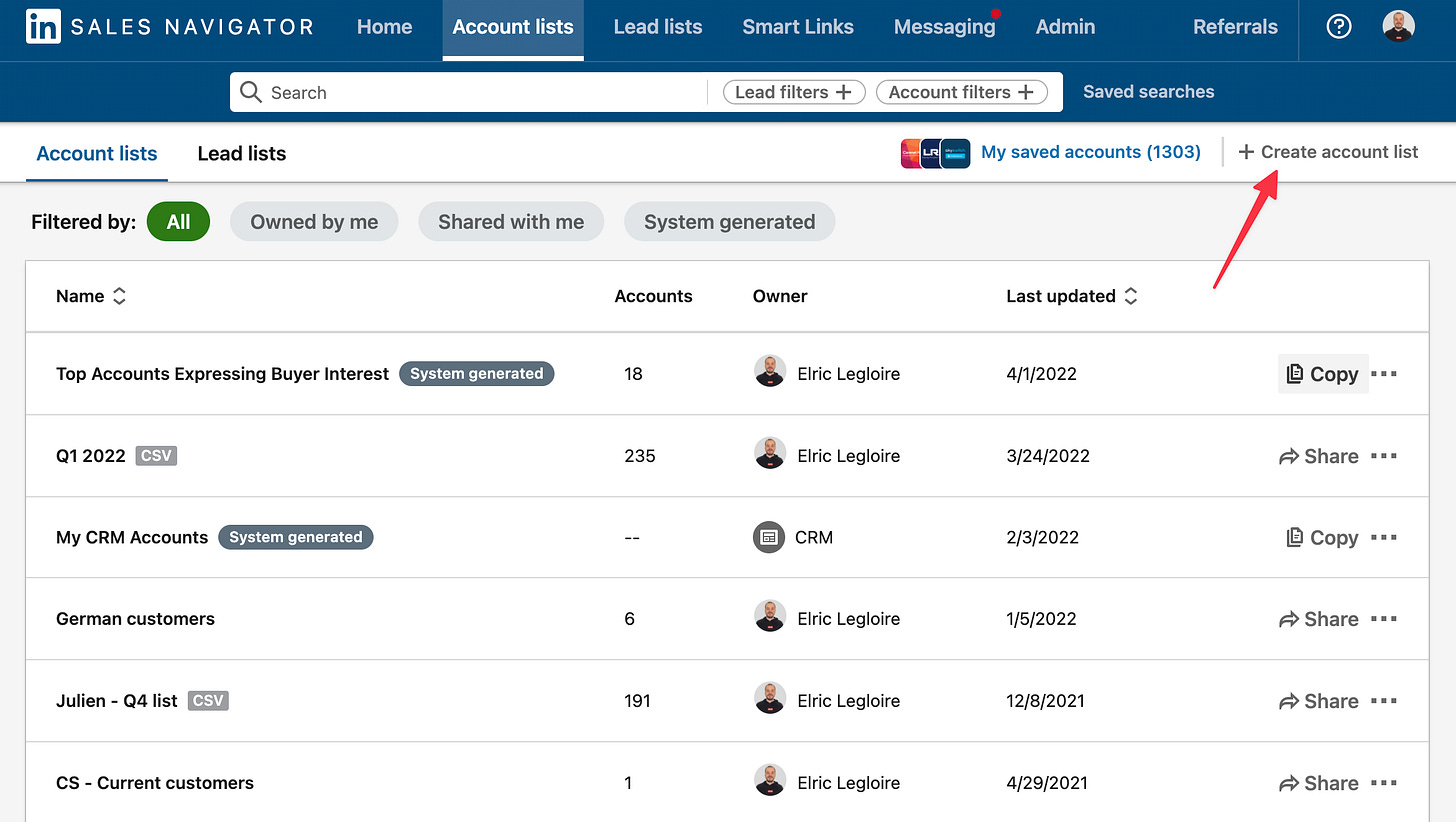The image size is (1456, 822).
Task: Add Lead filters
Action: click(x=794, y=92)
